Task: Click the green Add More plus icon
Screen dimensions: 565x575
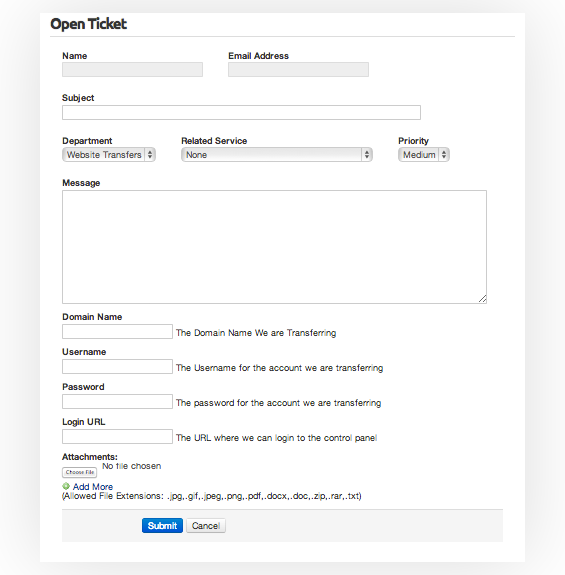Action: tap(66, 486)
